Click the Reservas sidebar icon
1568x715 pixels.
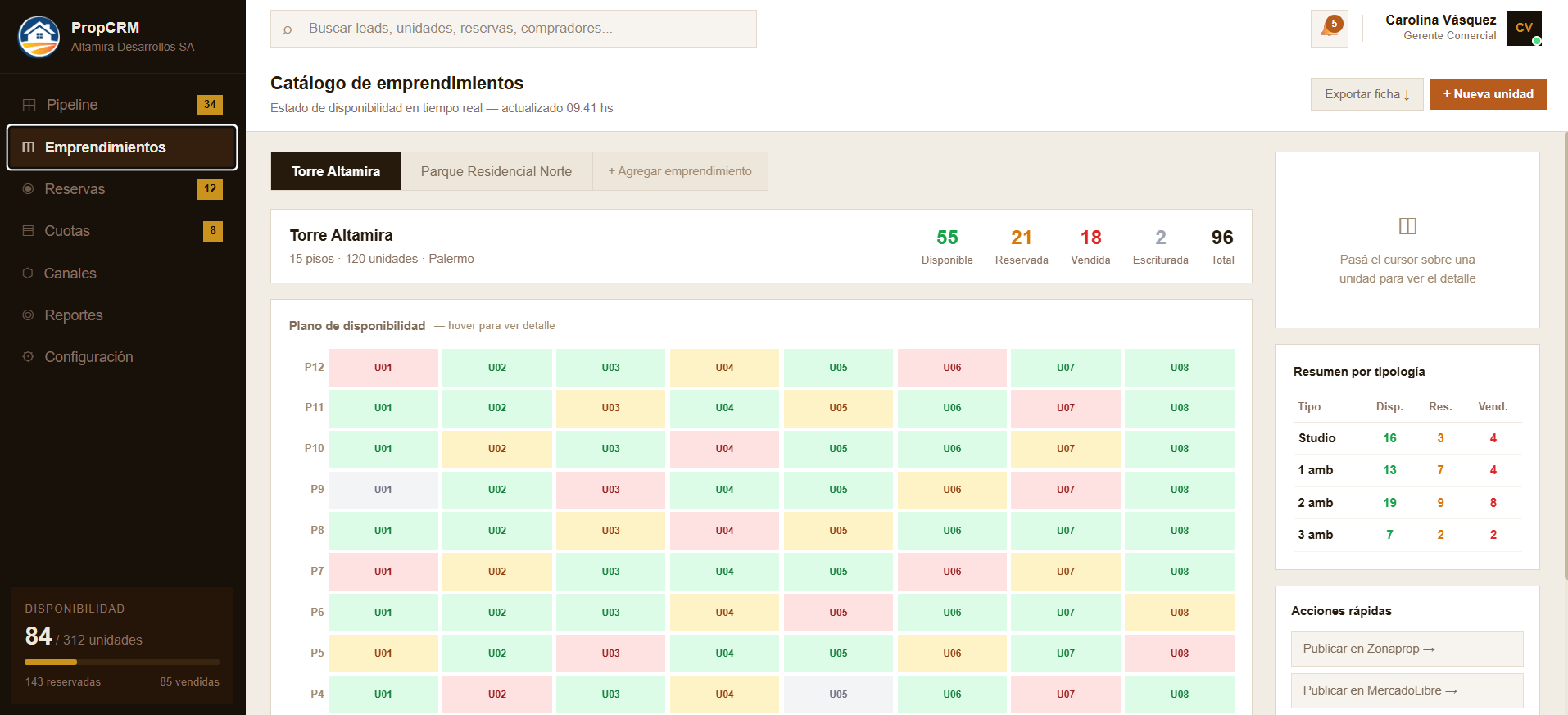click(x=29, y=189)
